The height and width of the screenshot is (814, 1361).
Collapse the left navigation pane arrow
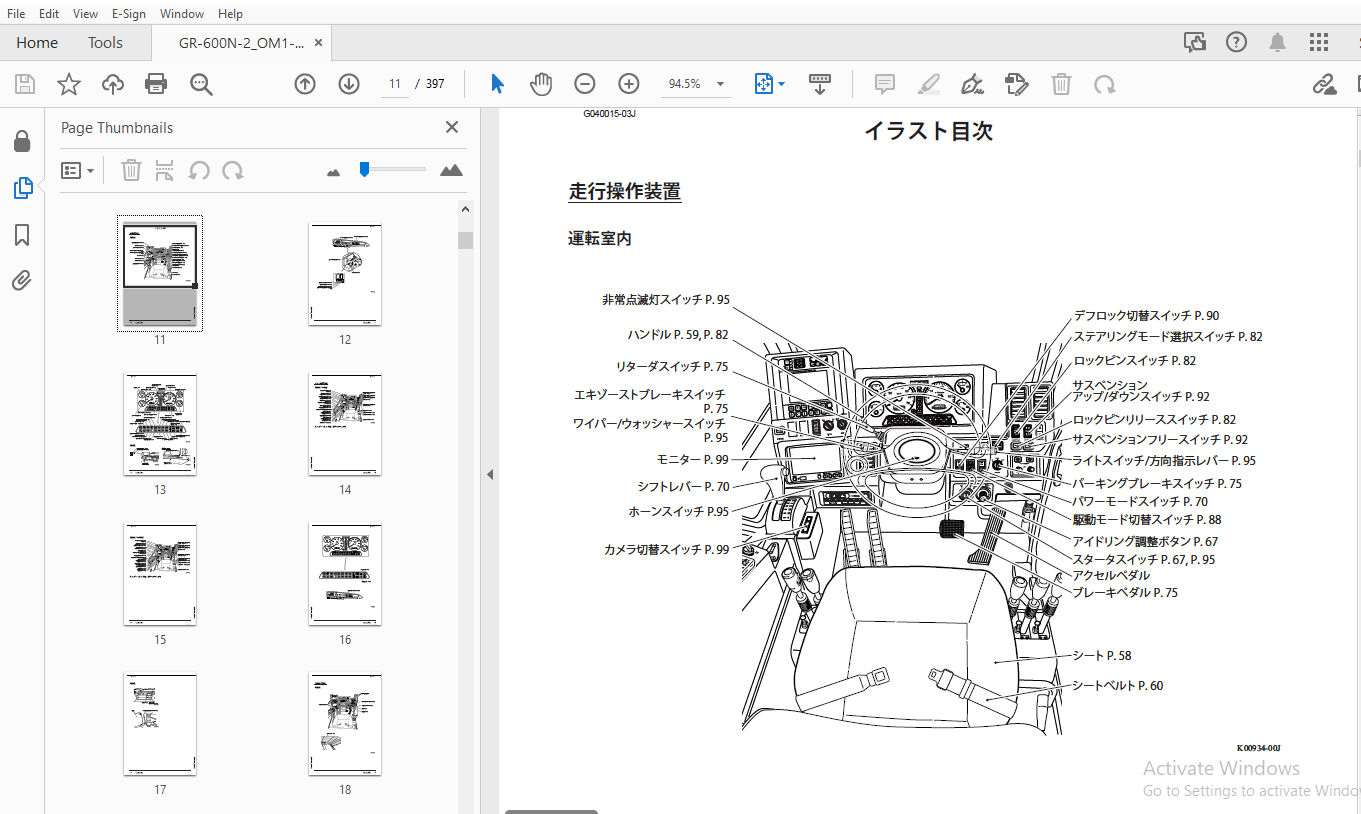[x=490, y=474]
